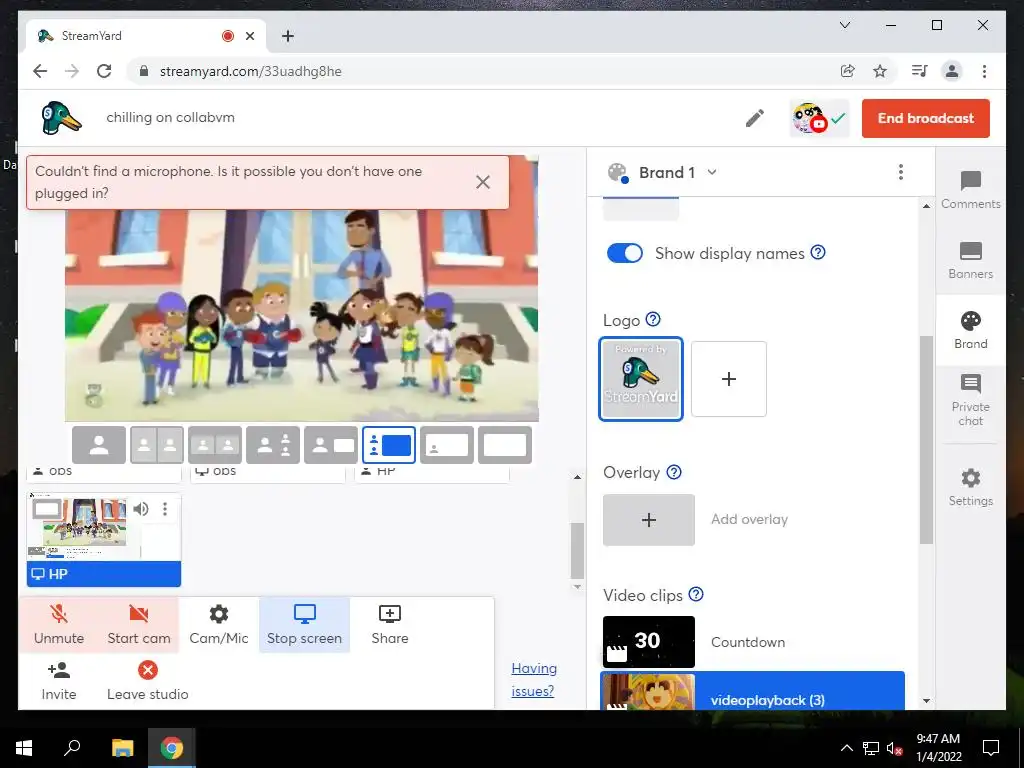Screen dimensions: 1024x768
Task: Click Leave studio
Action: pyautogui.click(x=148, y=680)
